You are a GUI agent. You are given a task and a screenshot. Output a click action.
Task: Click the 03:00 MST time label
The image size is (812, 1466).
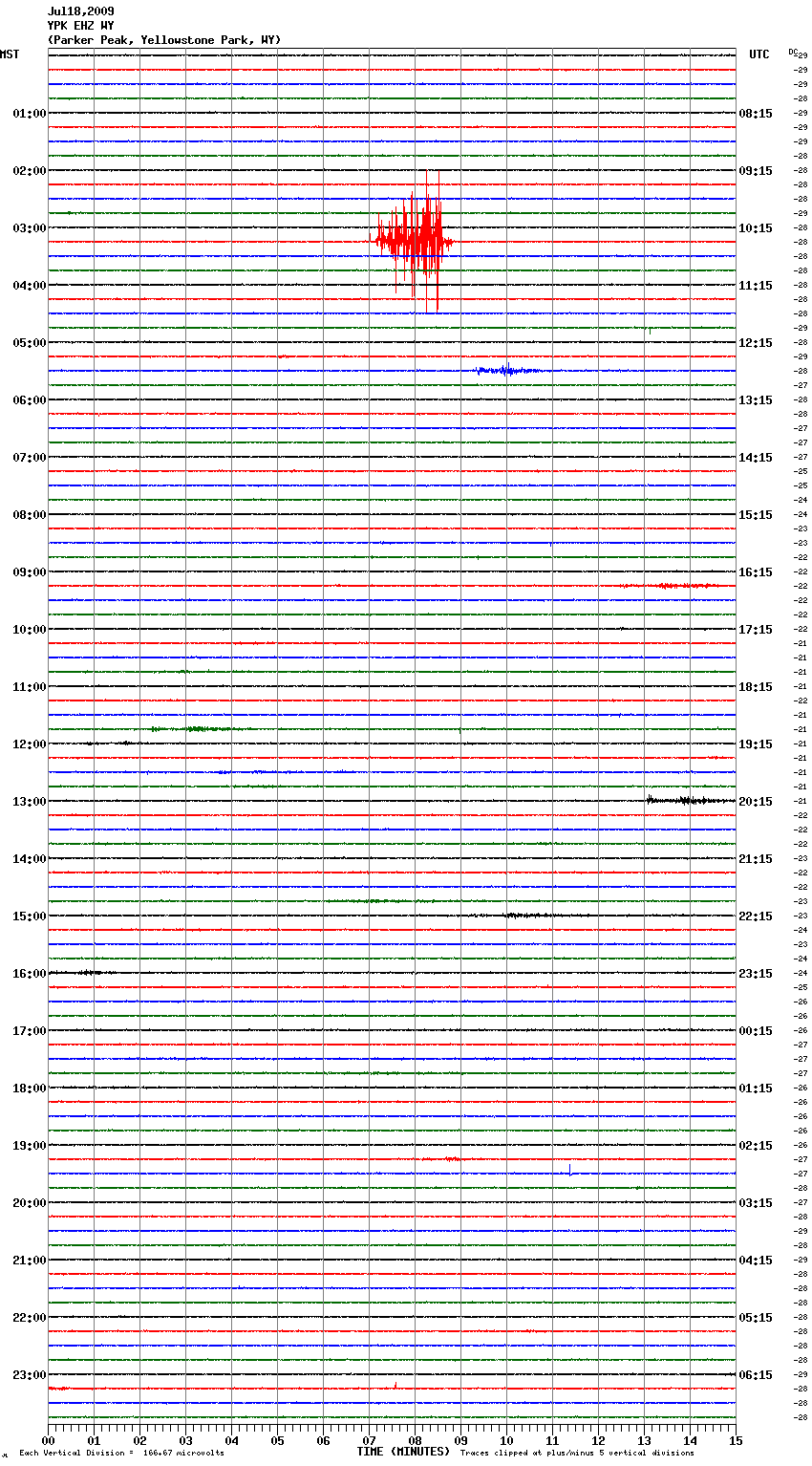tap(30, 228)
